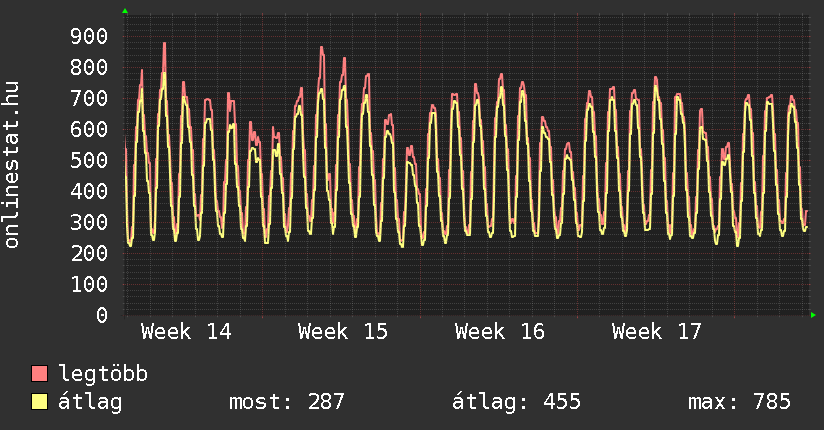Viewport: 824px width, 430px height.
Task: Click the 100 y-axis value
Action: tap(89, 285)
